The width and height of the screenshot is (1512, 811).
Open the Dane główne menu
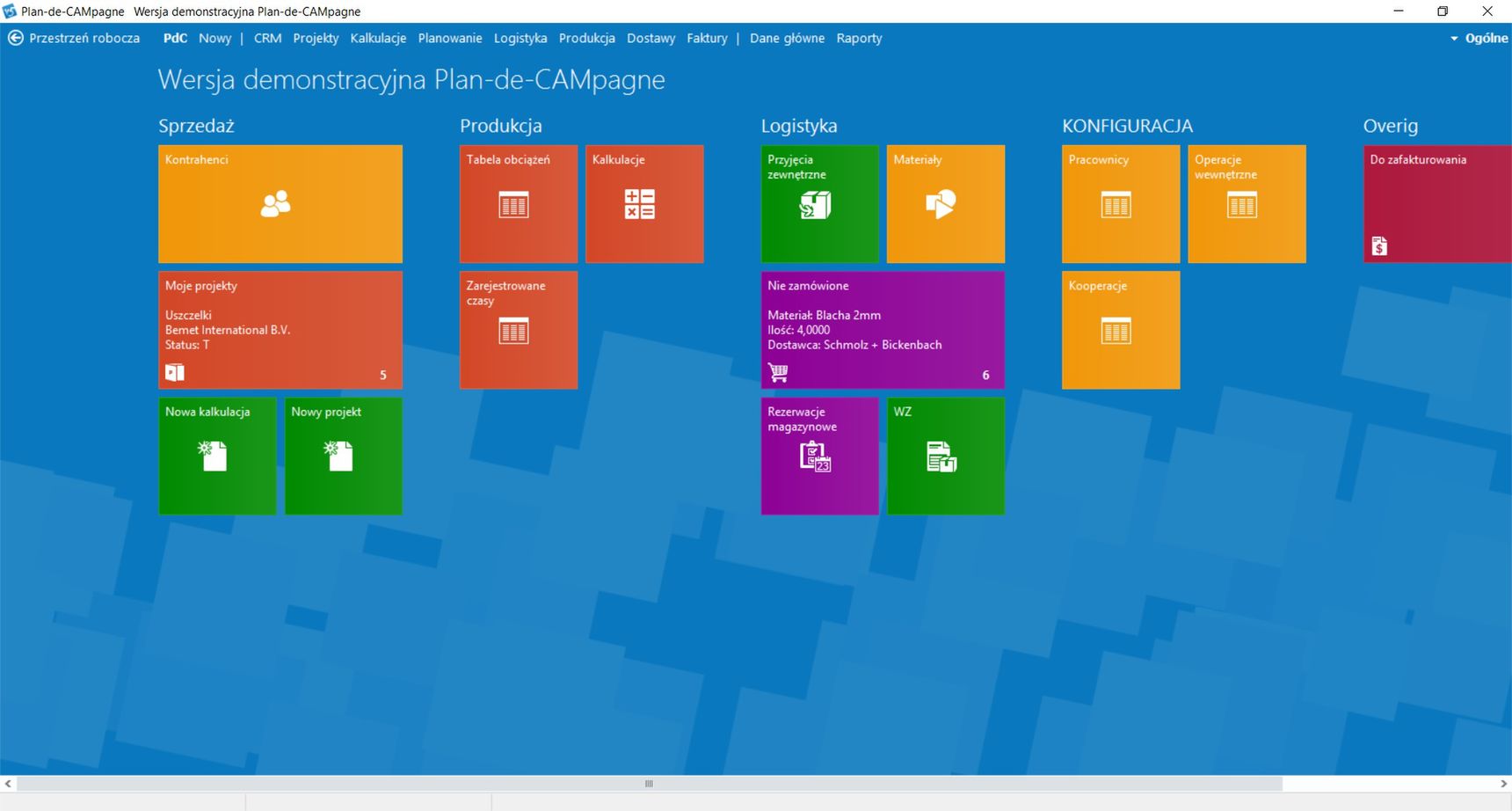pos(787,38)
